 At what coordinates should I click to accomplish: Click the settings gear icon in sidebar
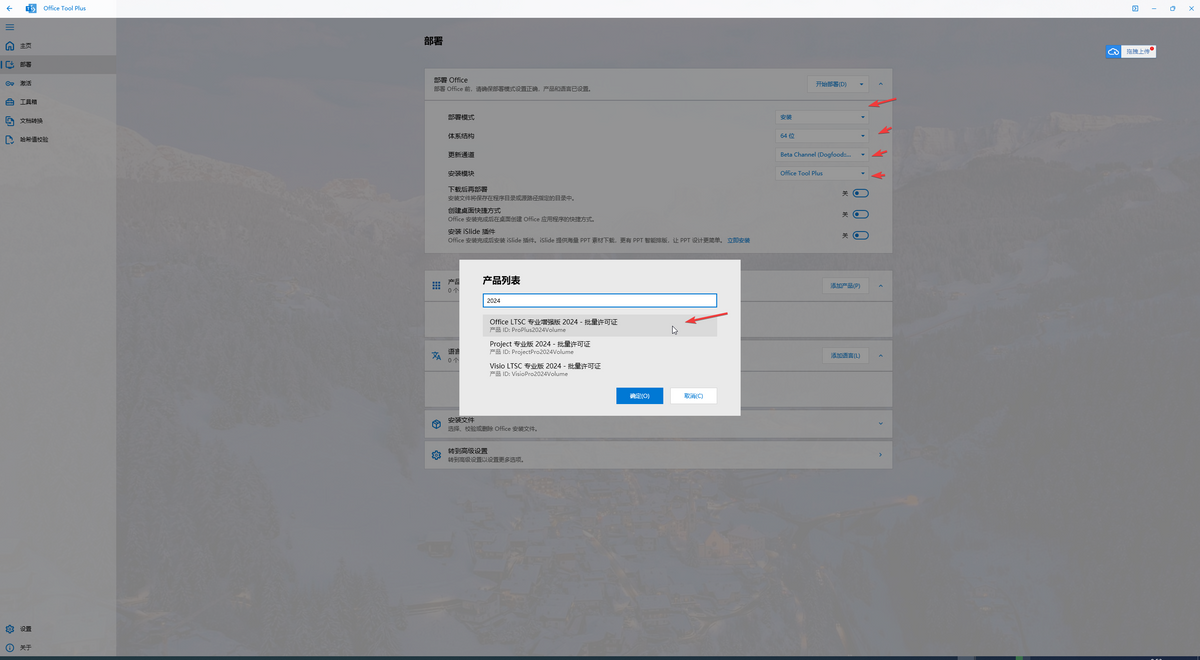[10, 629]
